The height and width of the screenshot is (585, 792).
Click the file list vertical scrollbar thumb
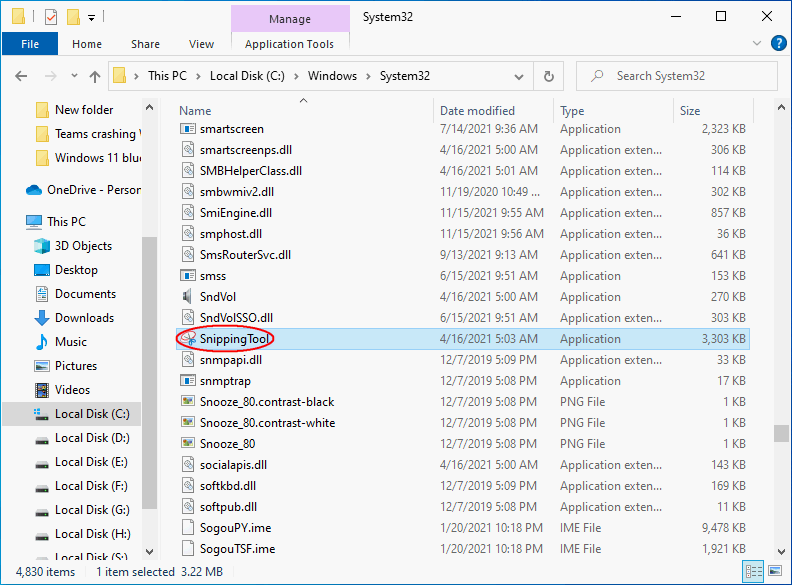781,433
